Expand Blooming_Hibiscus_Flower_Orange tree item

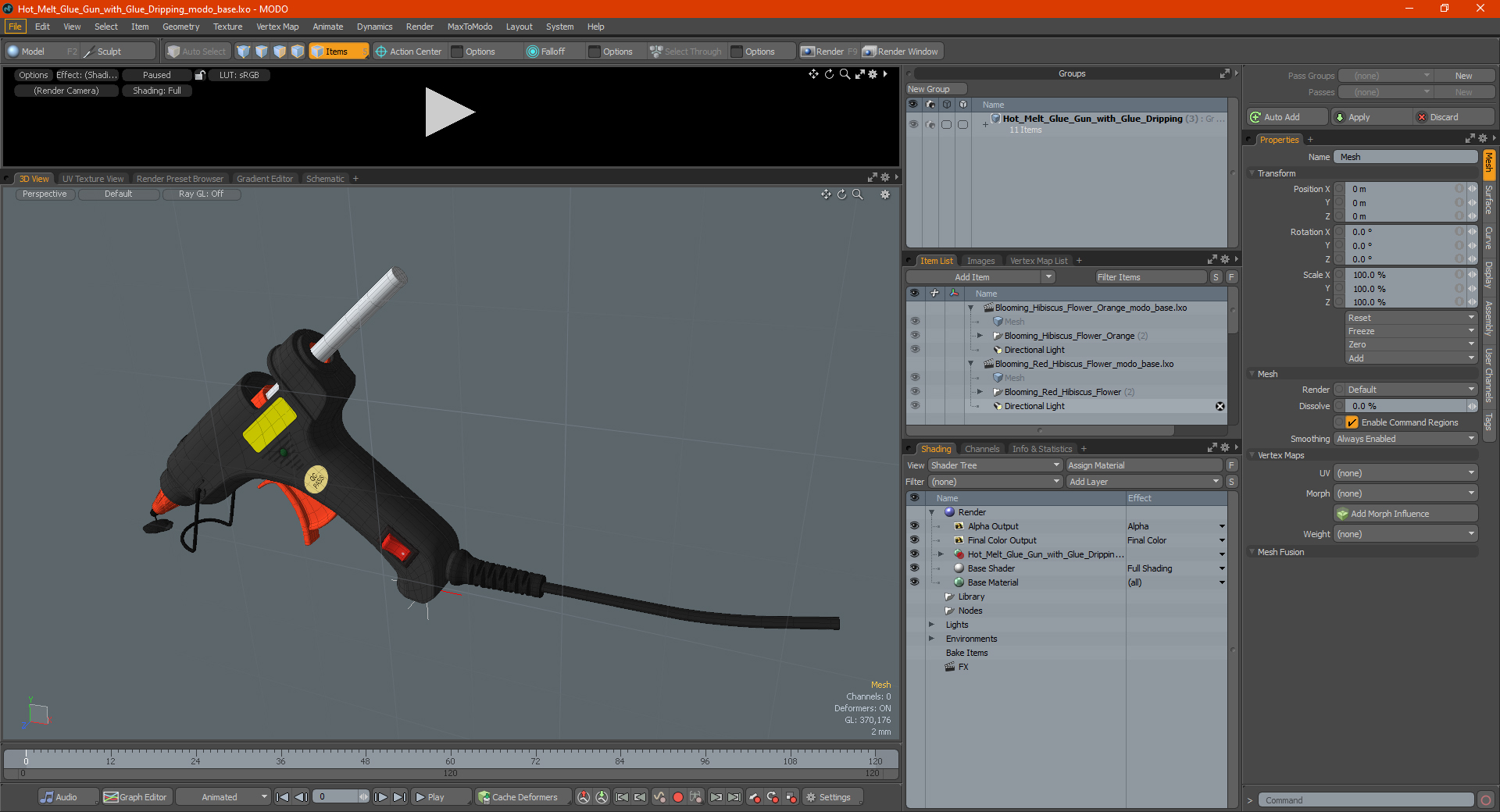coord(980,336)
